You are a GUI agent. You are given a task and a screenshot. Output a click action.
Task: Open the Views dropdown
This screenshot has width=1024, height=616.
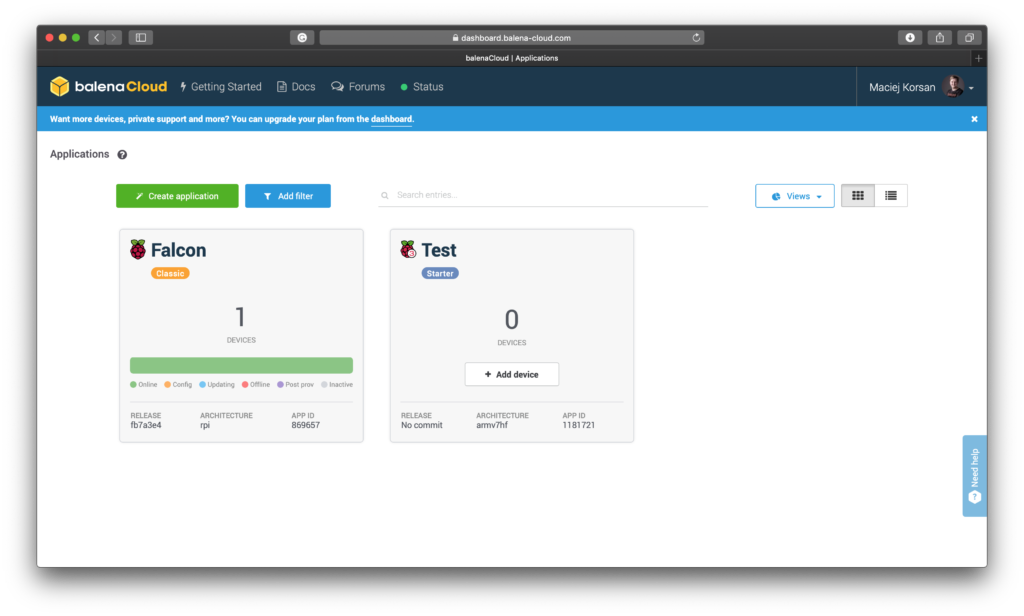[x=795, y=196]
